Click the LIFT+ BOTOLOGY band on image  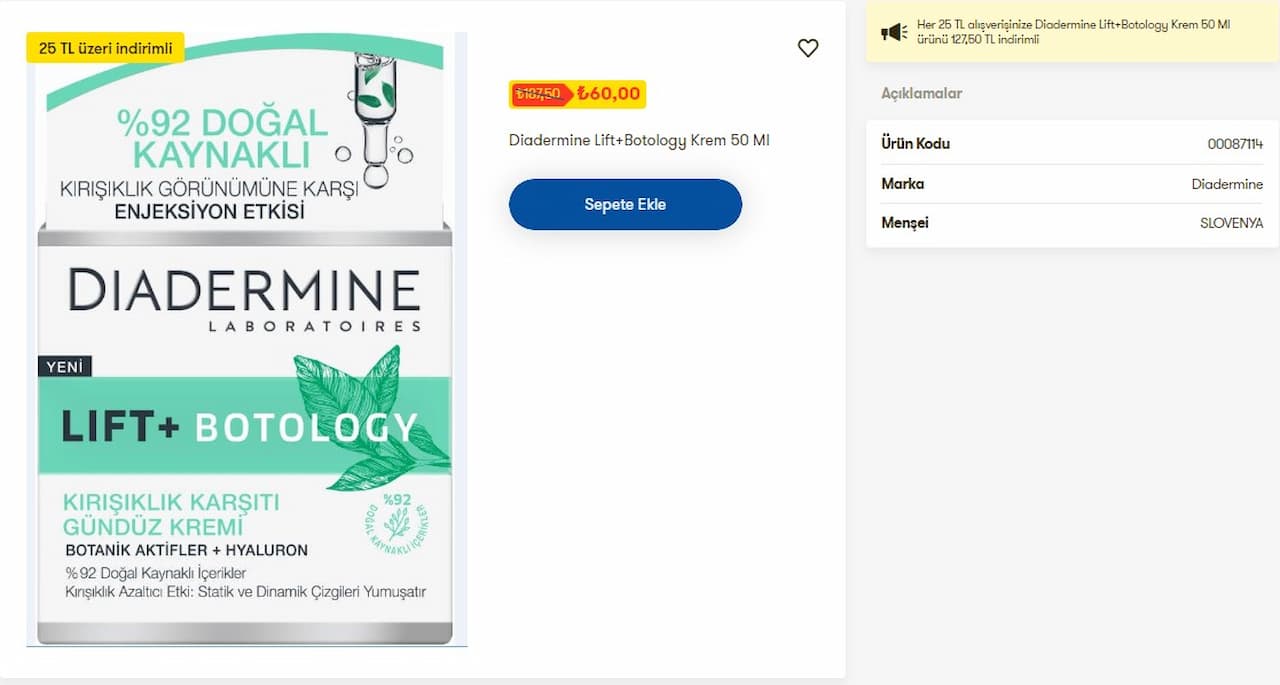tap(238, 427)
